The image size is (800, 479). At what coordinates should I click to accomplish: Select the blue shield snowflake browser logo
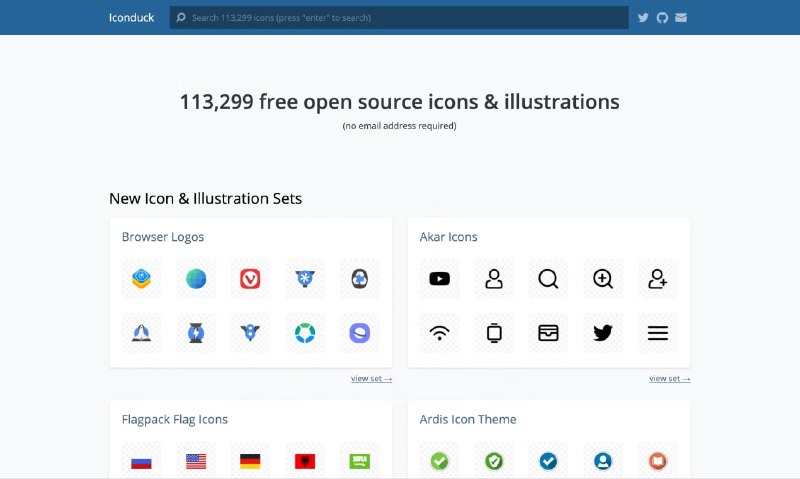pos(305,279)
